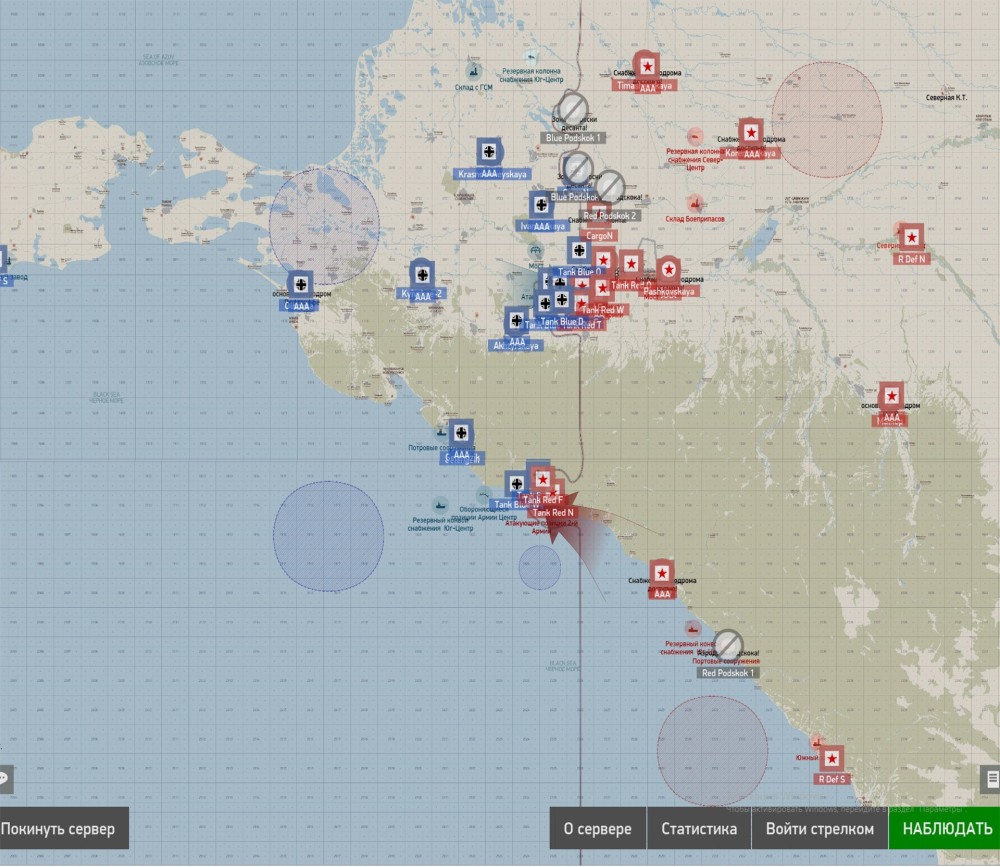The width and height of the screenshot is (1000, 867).
Task: Click the Склад Боеприпасов ammo depot icon
Action: click(695, 204)
